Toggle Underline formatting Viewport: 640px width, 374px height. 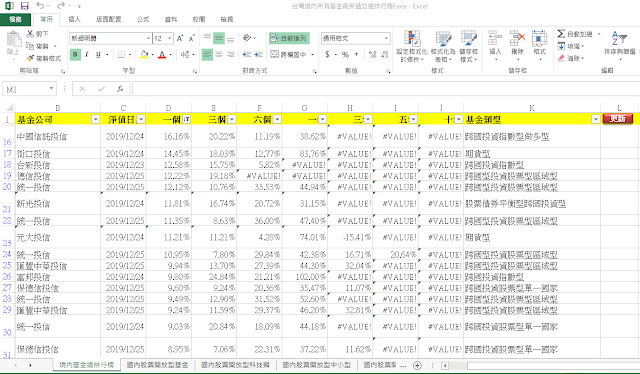(98, 54)
